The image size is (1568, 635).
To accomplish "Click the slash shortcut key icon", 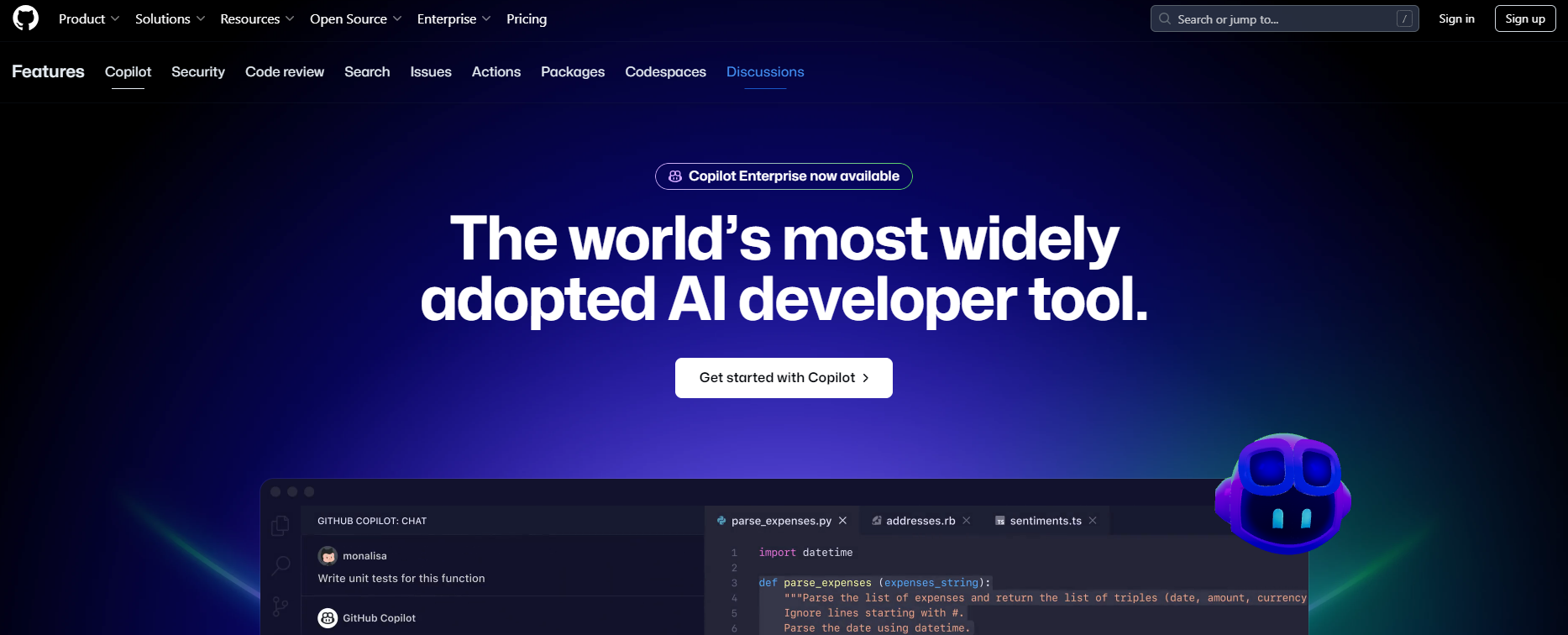I will point(1404,18).
